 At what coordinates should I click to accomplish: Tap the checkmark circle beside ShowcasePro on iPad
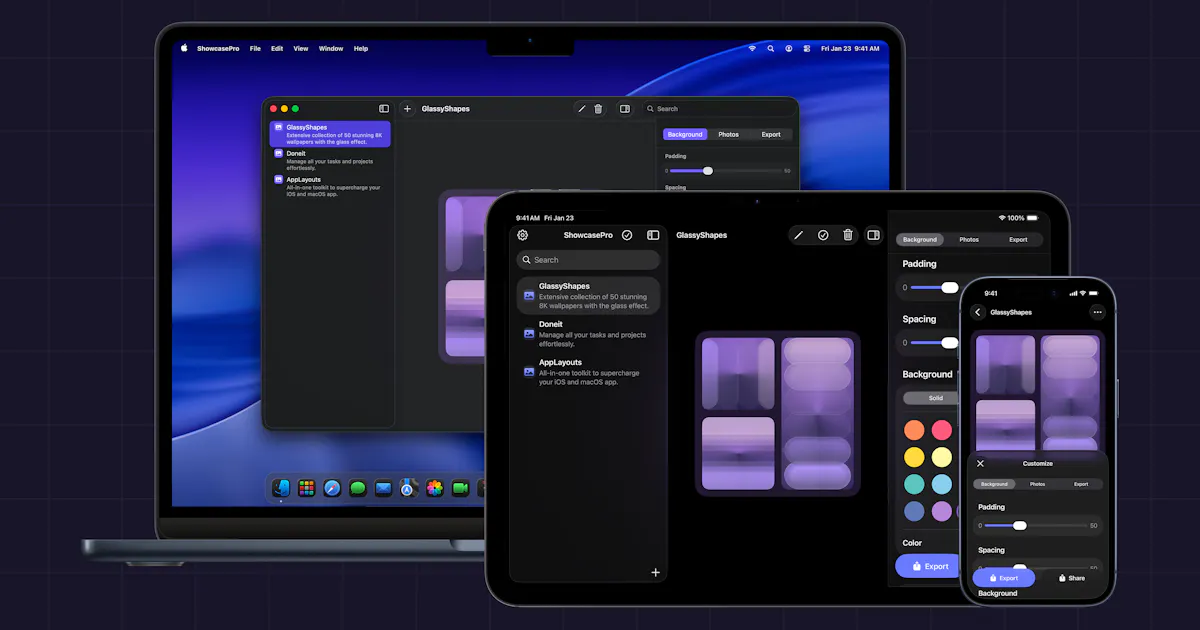627,235
